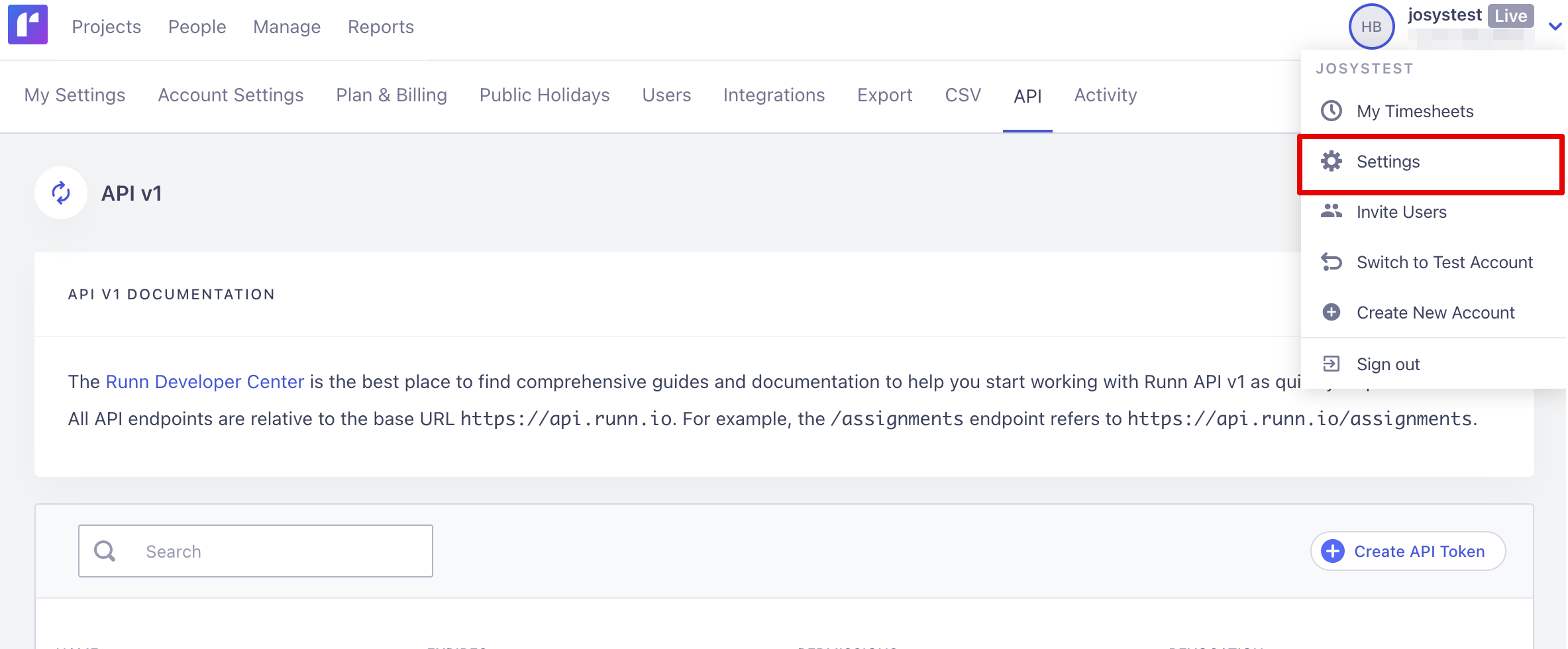Click the Runn logo icon
Image resolution: width=1568 pixels, height=649 pixels.
click(28, 25)
